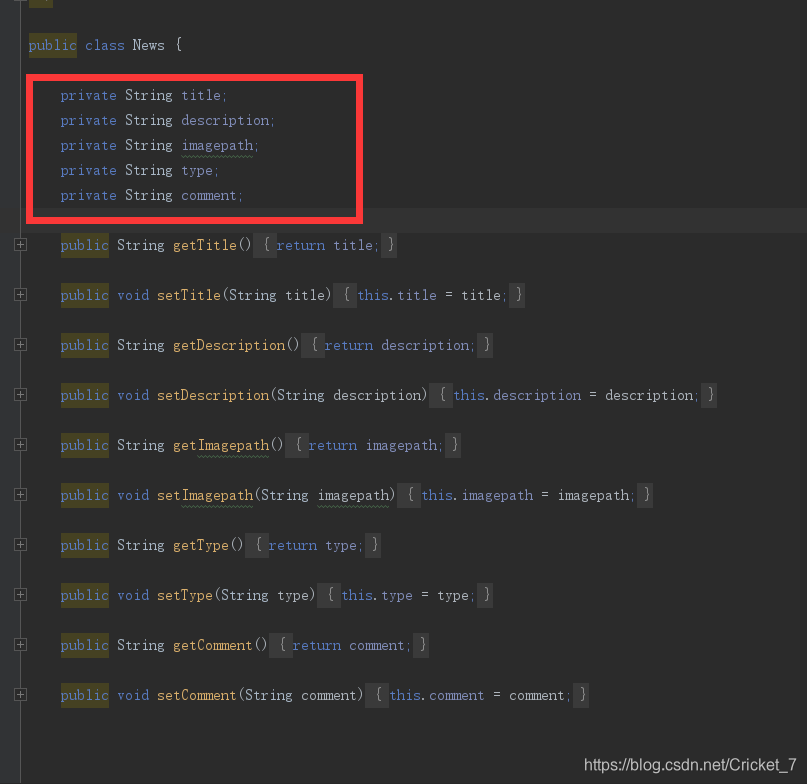Image resolution: width=807 pixels, height=784 pixels.
Task: Click the comment field declaration
Action: [x=210, y=195]
